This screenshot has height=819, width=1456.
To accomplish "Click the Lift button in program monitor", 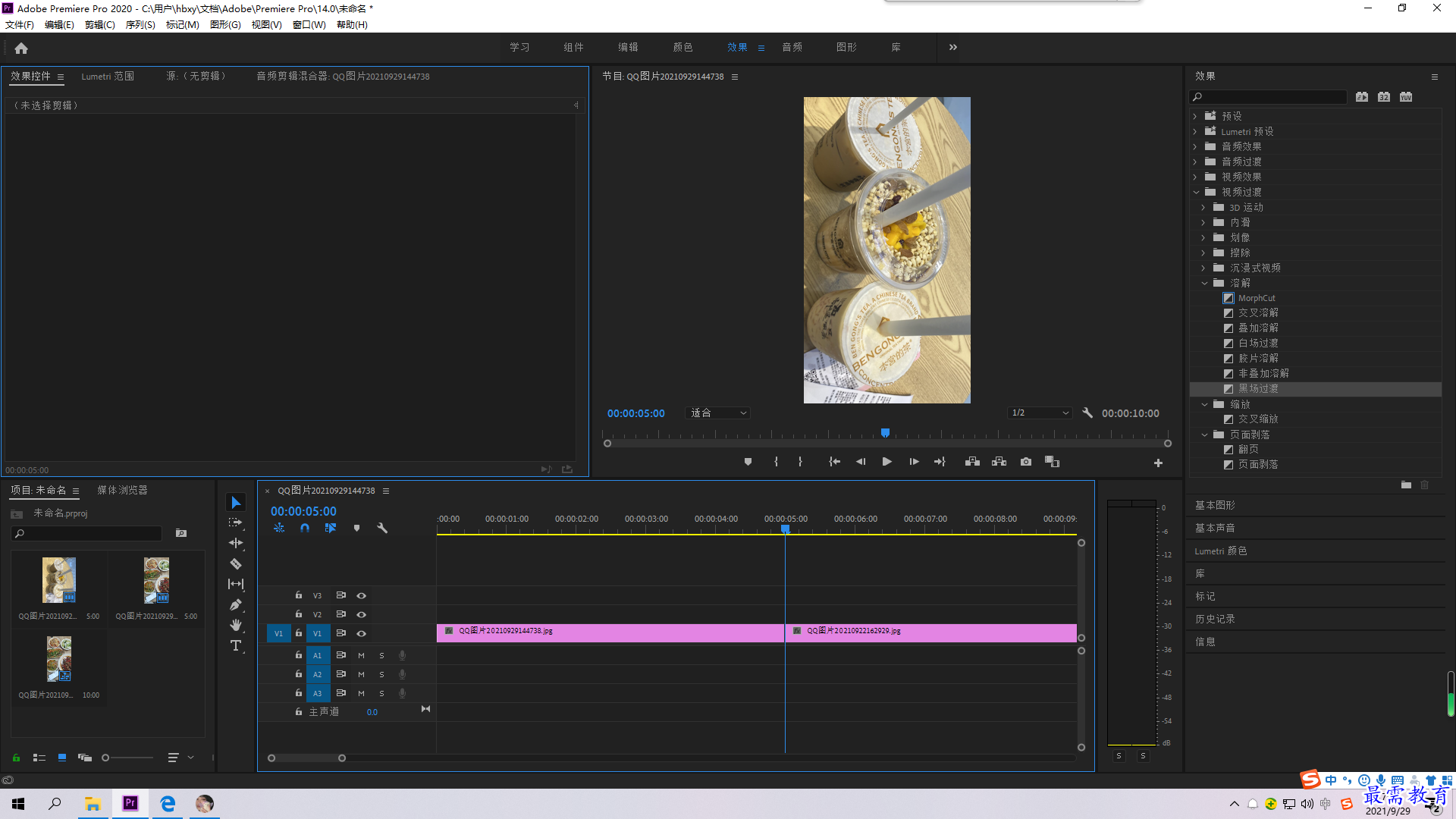I will [972, 462].
